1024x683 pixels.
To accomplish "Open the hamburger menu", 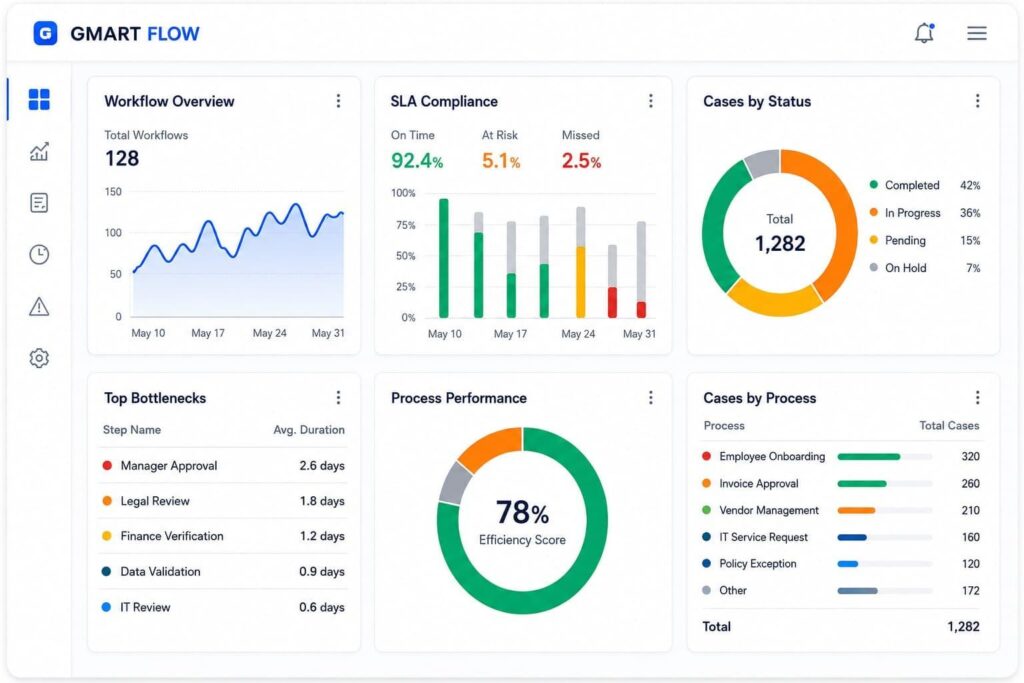I will coord(977,33).
